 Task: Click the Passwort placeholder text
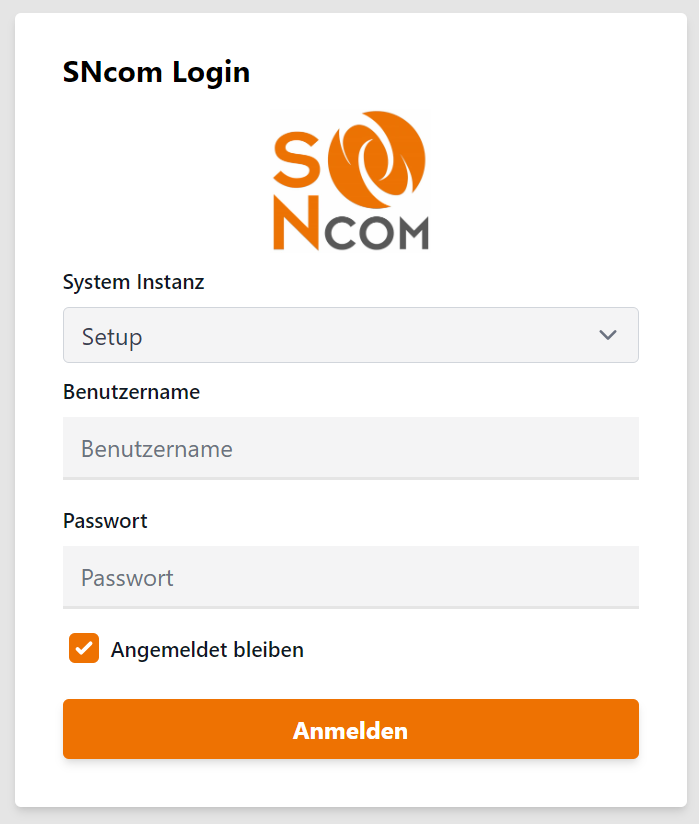point(127,578)
